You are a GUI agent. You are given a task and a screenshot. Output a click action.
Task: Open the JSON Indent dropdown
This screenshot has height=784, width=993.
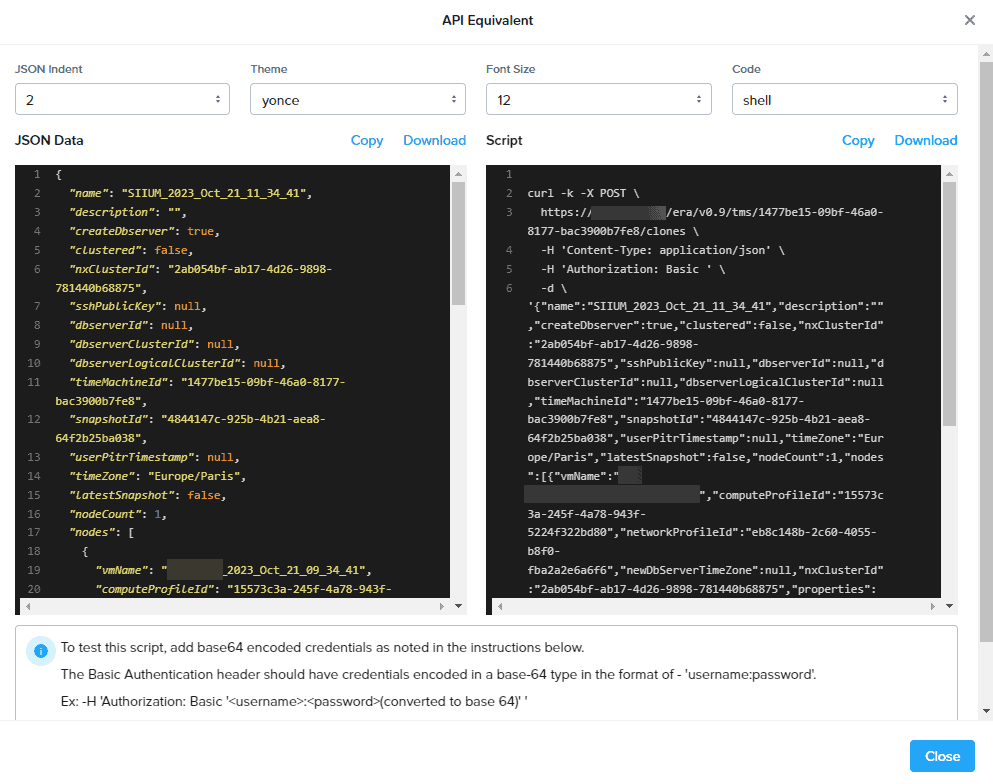[x=122, y=100]
